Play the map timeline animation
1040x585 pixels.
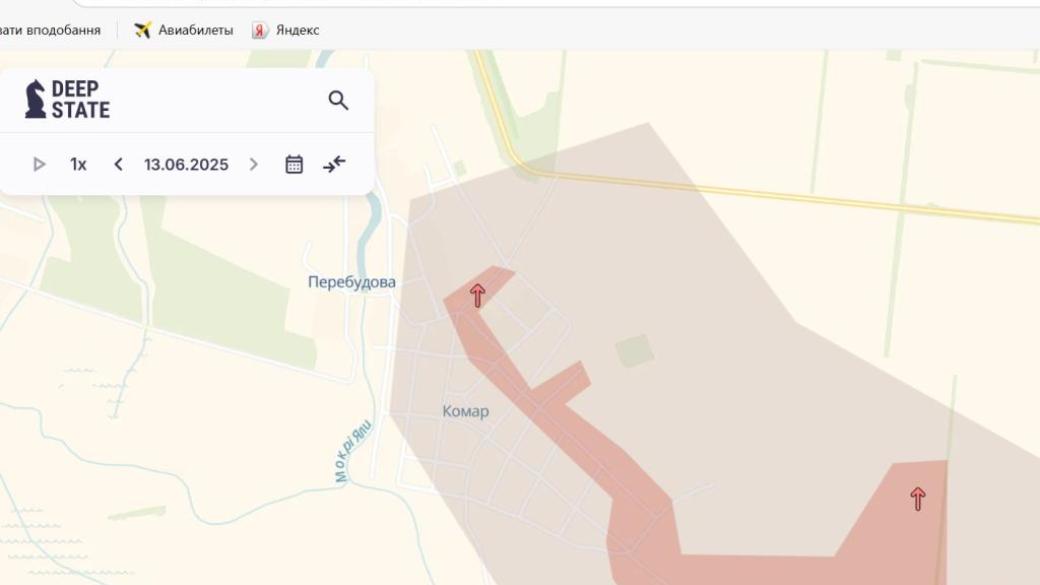pyautogui.click(x=39, y=164)
